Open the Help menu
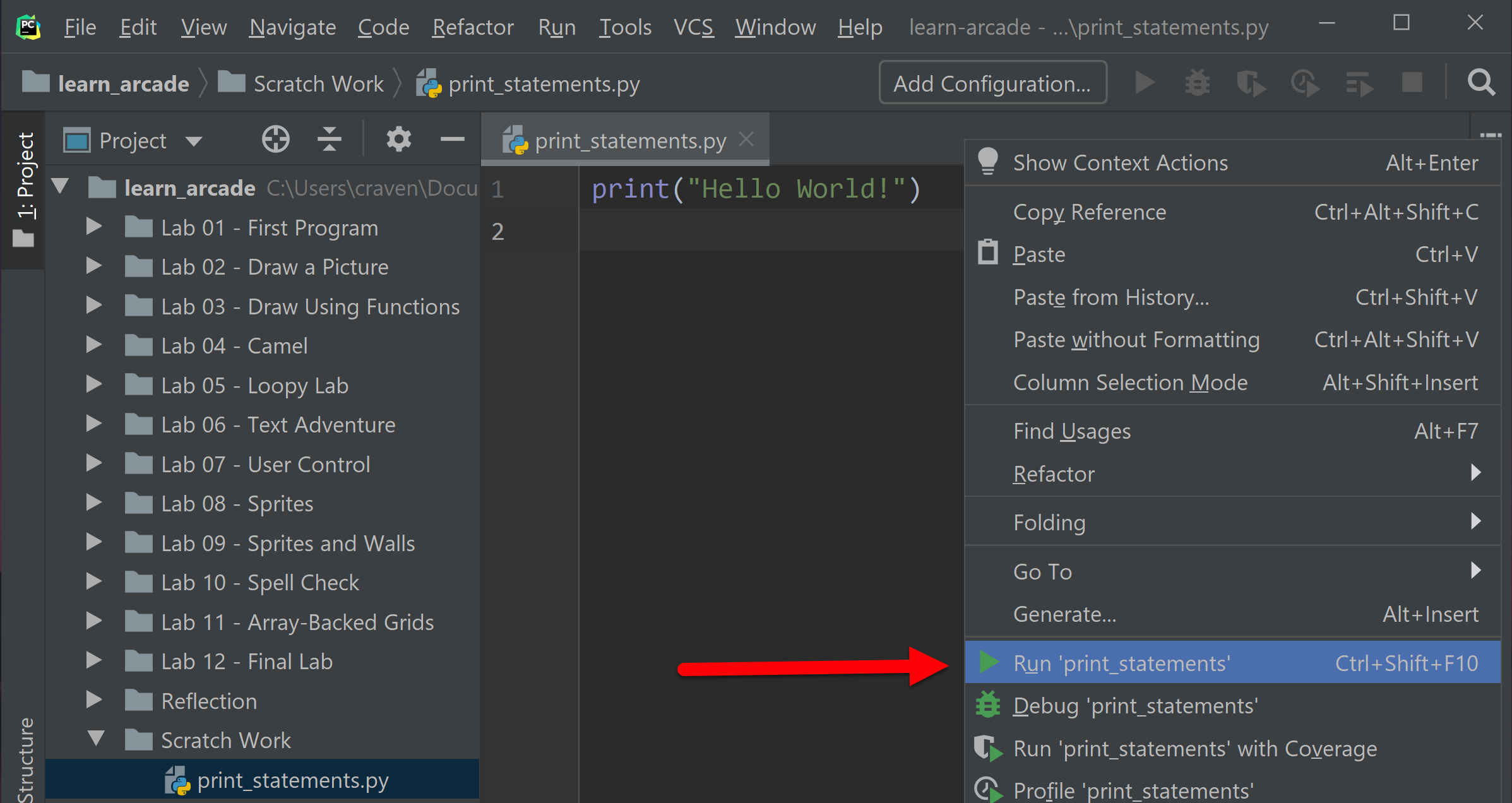Screen dimensions: 1512x803 click(860, 27)
